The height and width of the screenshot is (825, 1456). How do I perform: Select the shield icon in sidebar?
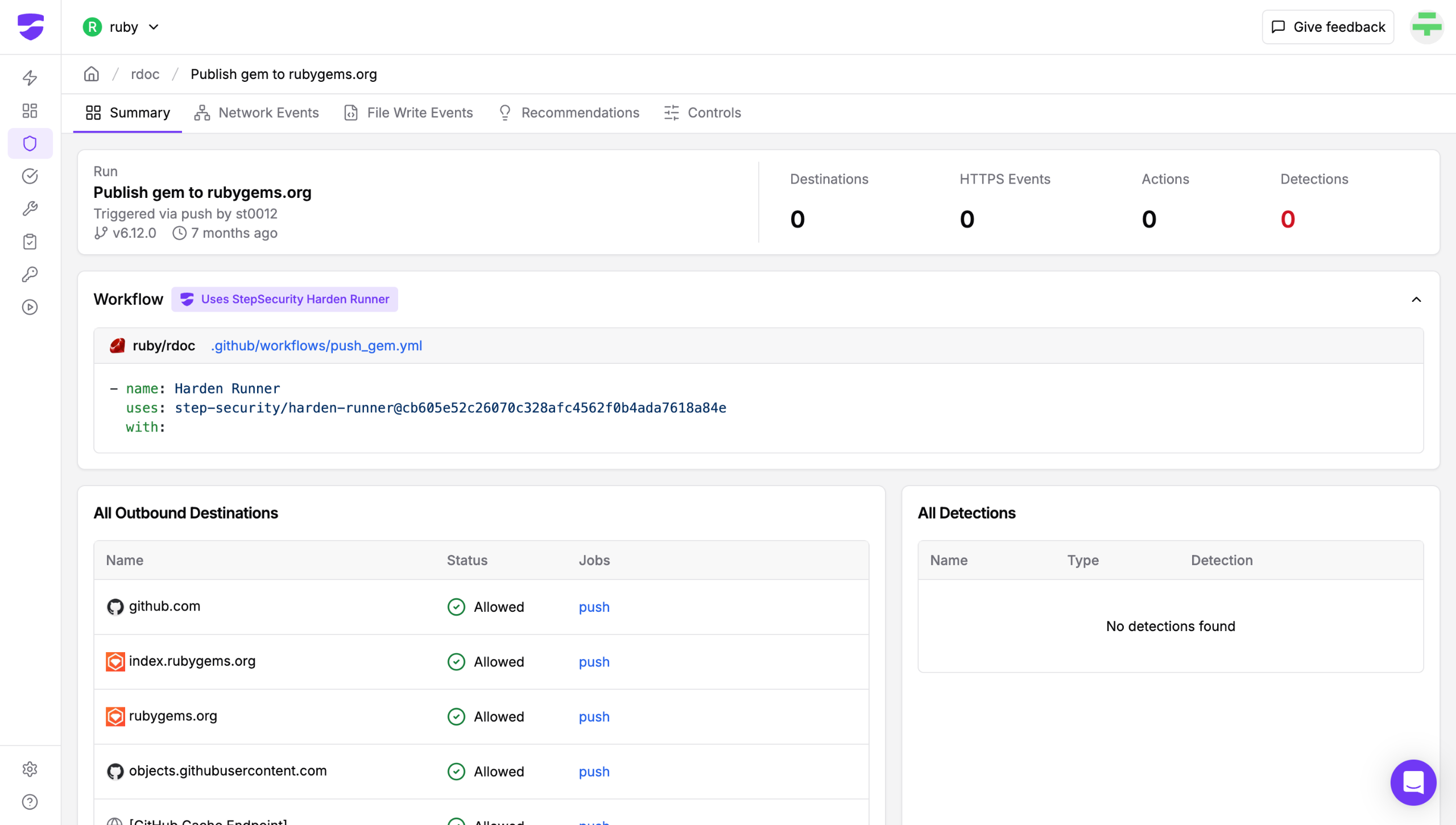click(30, 143)
